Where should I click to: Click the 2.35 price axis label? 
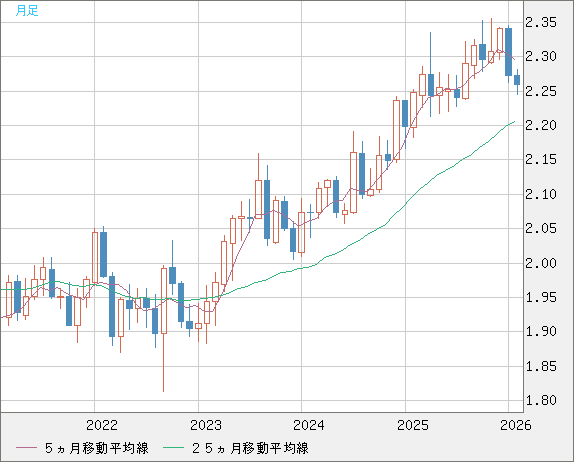tap(541, 23)
